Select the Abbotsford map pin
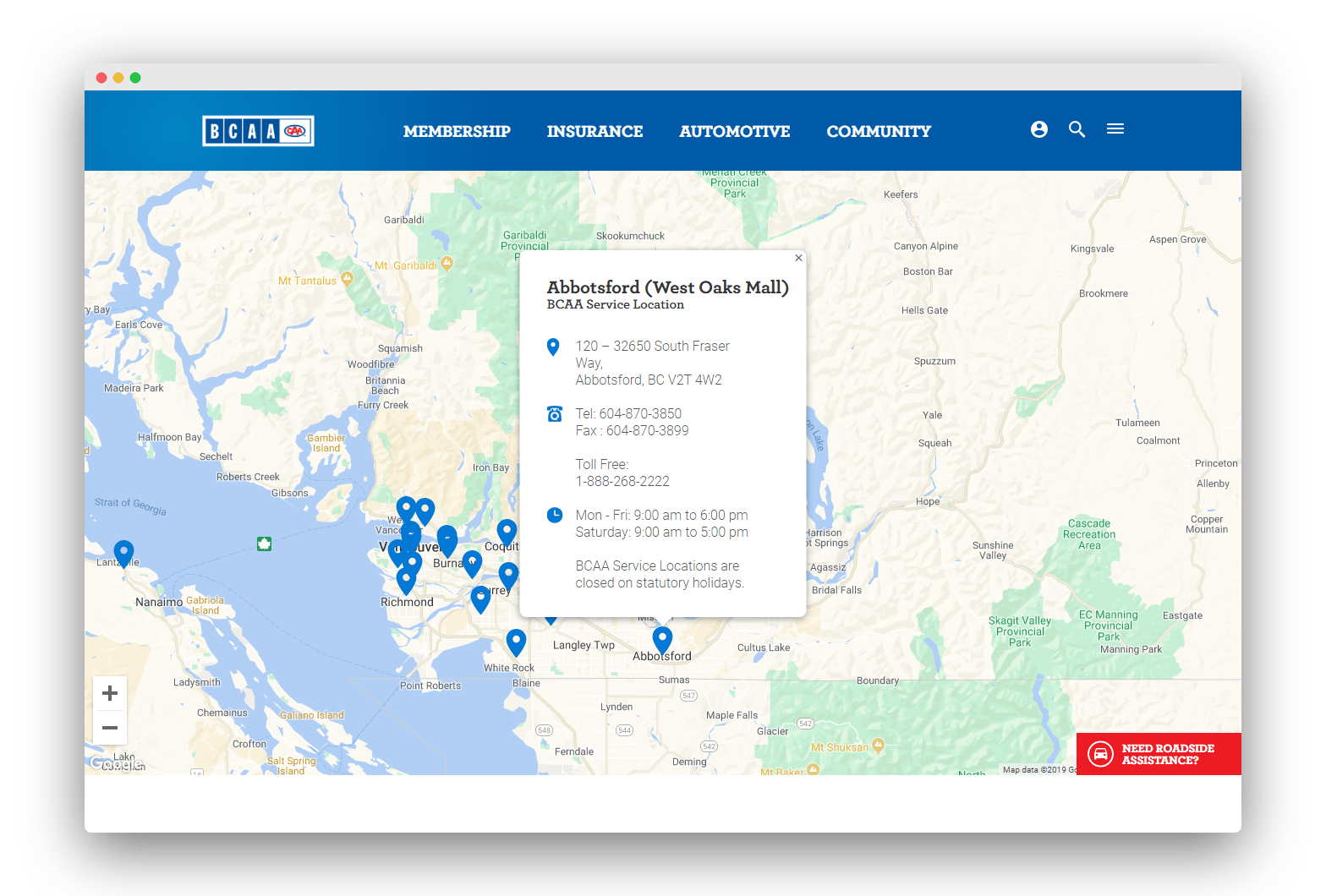Screen dimensions: 1326x896 pos(663,640)
